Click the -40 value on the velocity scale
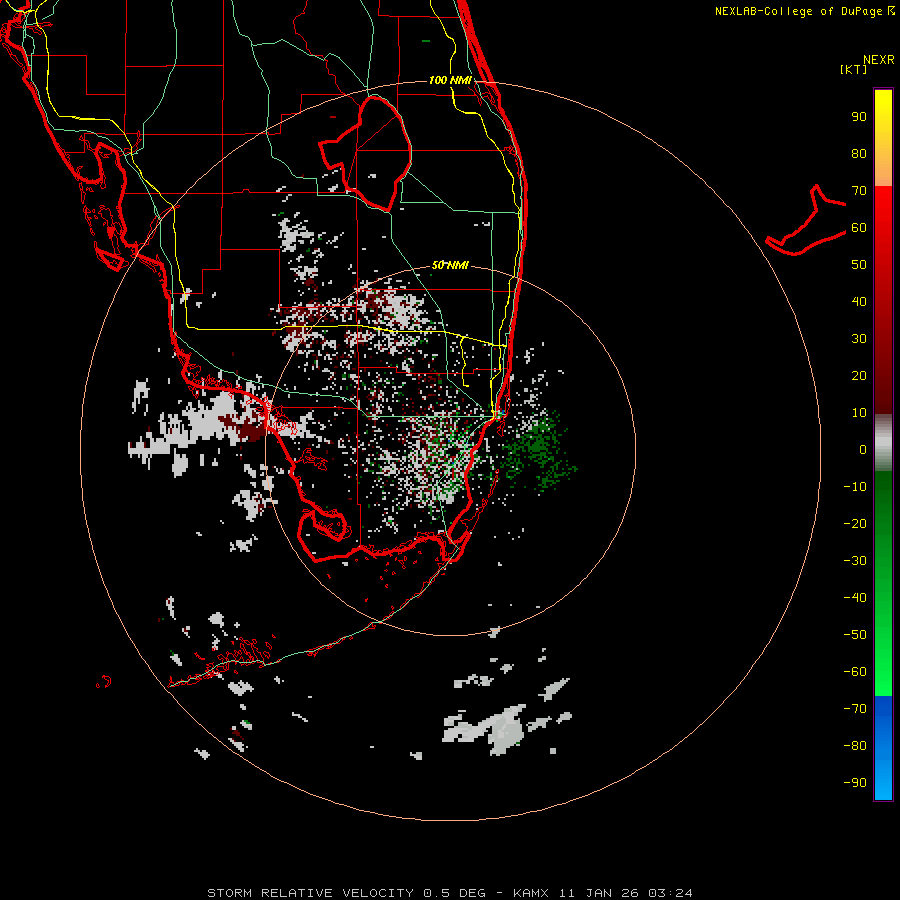Viewport: 900px width, 900px height. click(x=855, y=598)
